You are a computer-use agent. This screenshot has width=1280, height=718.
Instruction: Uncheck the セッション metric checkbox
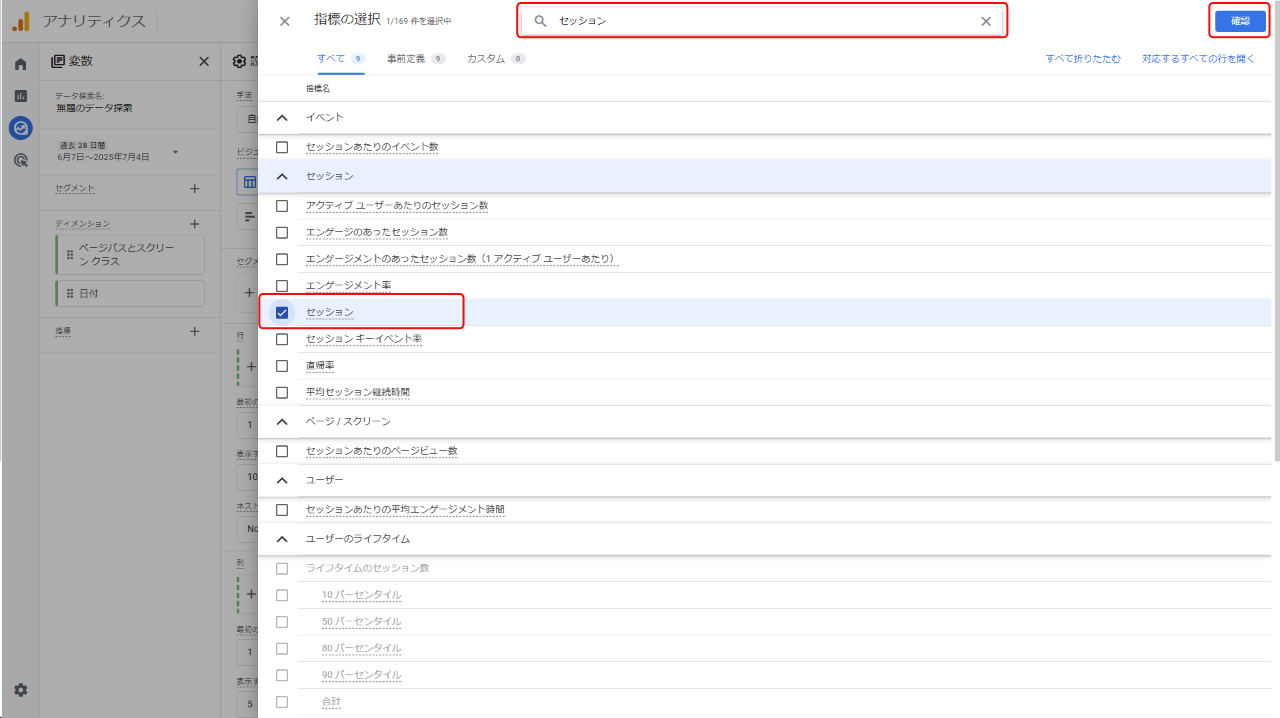click(x=282, y=312)
